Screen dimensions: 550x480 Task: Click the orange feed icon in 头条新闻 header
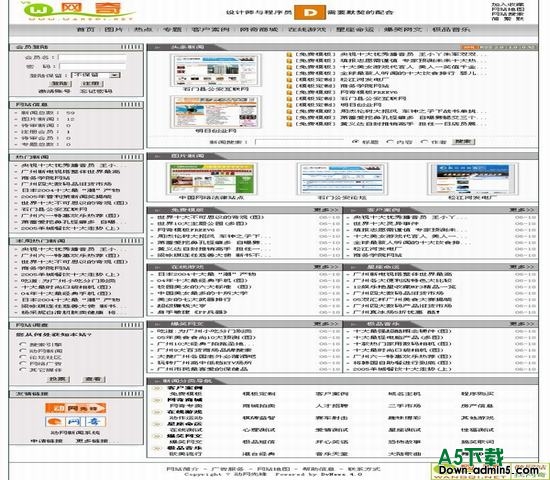coord(470,47)
